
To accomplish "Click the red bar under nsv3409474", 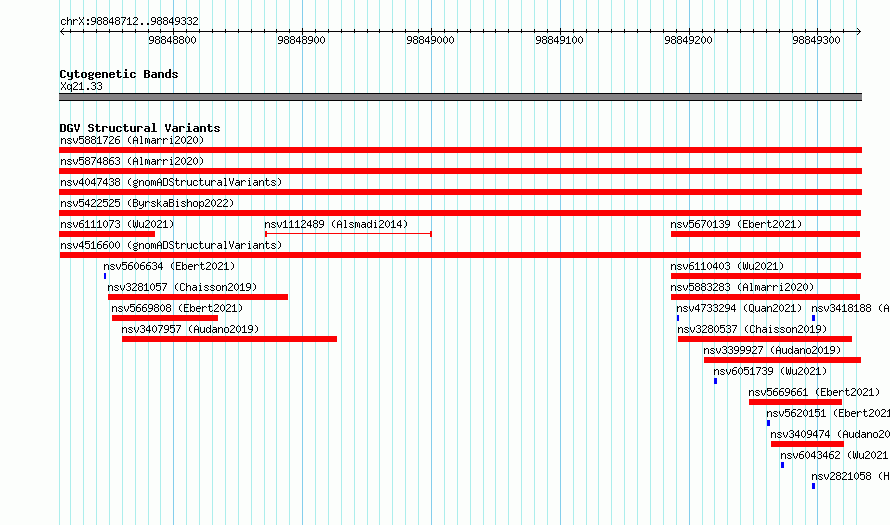I will tap(807, 444).
